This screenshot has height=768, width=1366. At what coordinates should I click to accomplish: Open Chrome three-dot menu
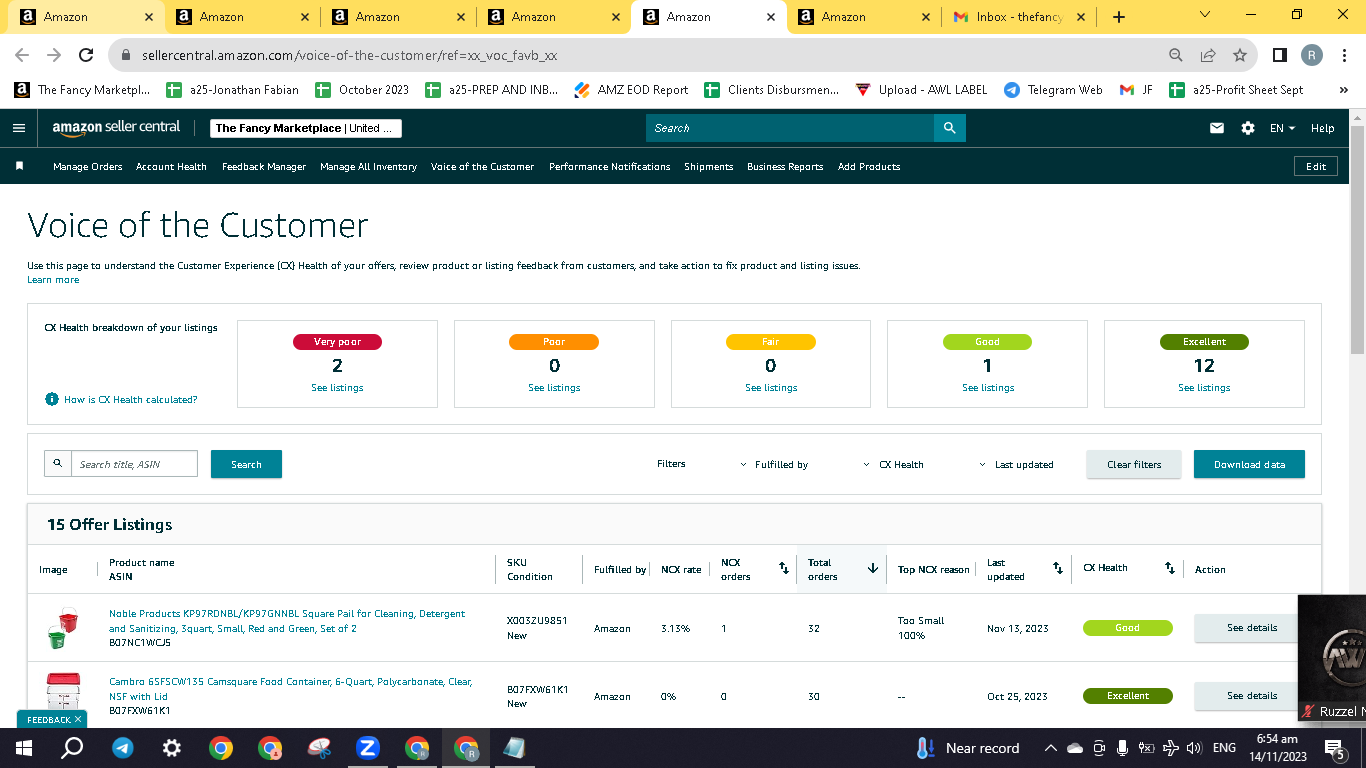click(x=1344, y=55)
